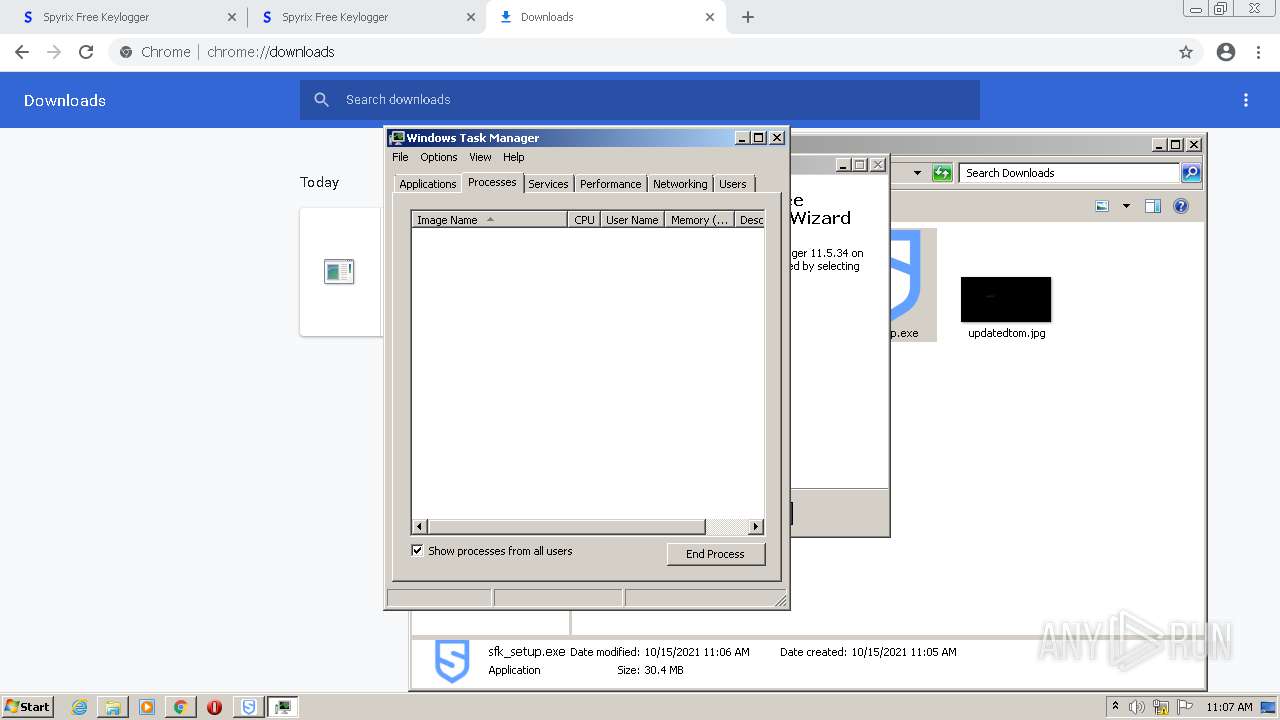
Task: Sort processes by Memory column
Action: coord(699,220)
